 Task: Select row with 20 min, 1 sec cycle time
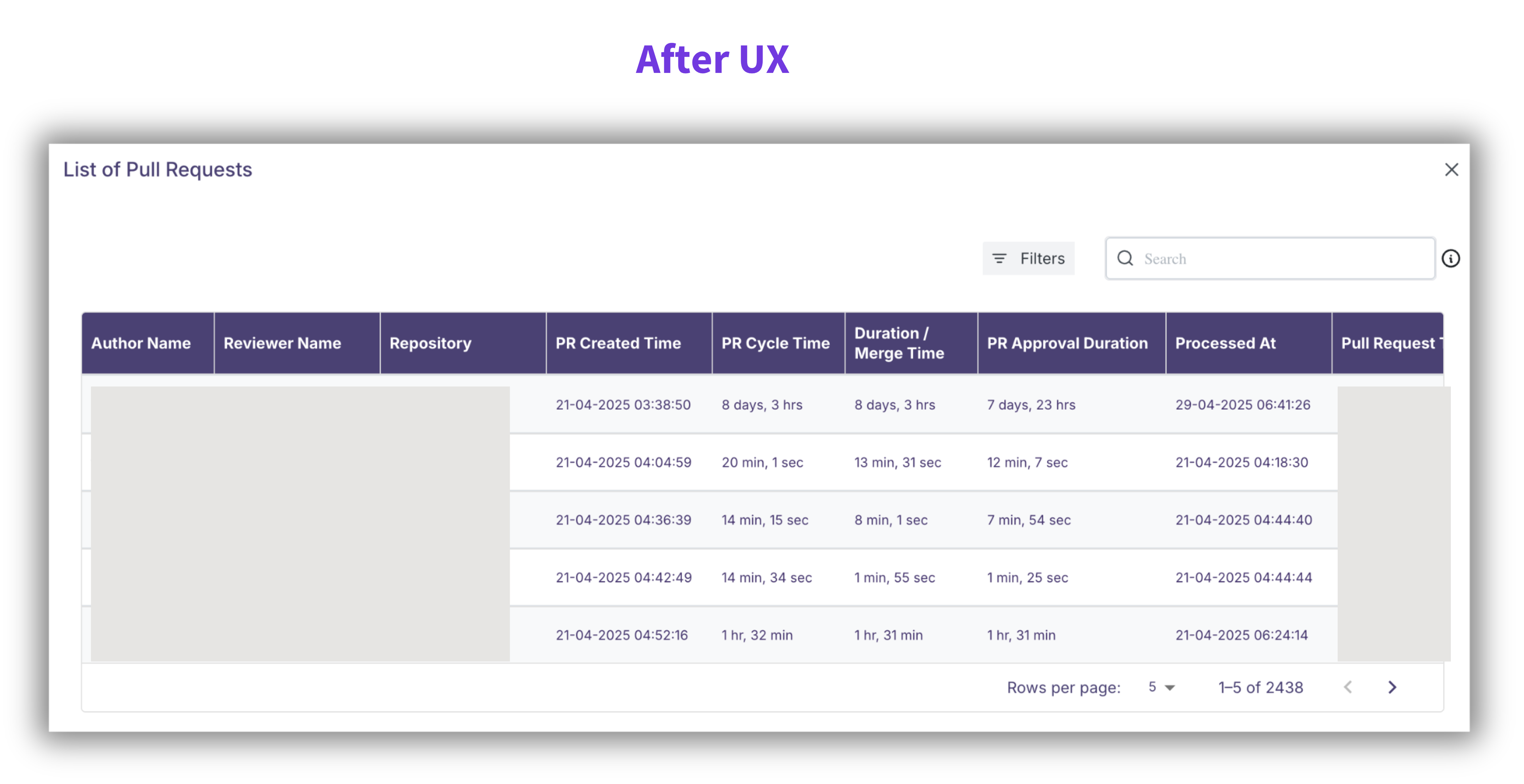tap(762, 462)
